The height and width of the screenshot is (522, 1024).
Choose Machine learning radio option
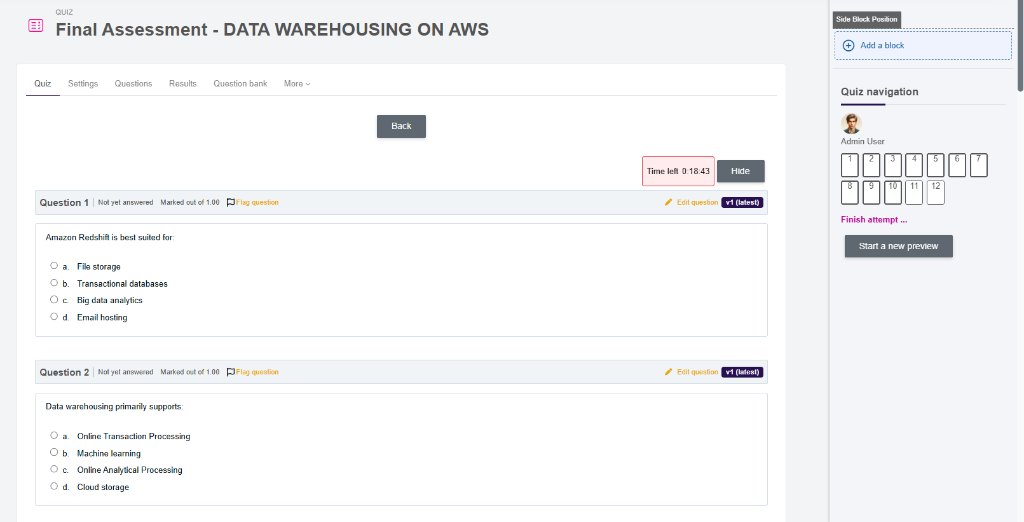54,452
